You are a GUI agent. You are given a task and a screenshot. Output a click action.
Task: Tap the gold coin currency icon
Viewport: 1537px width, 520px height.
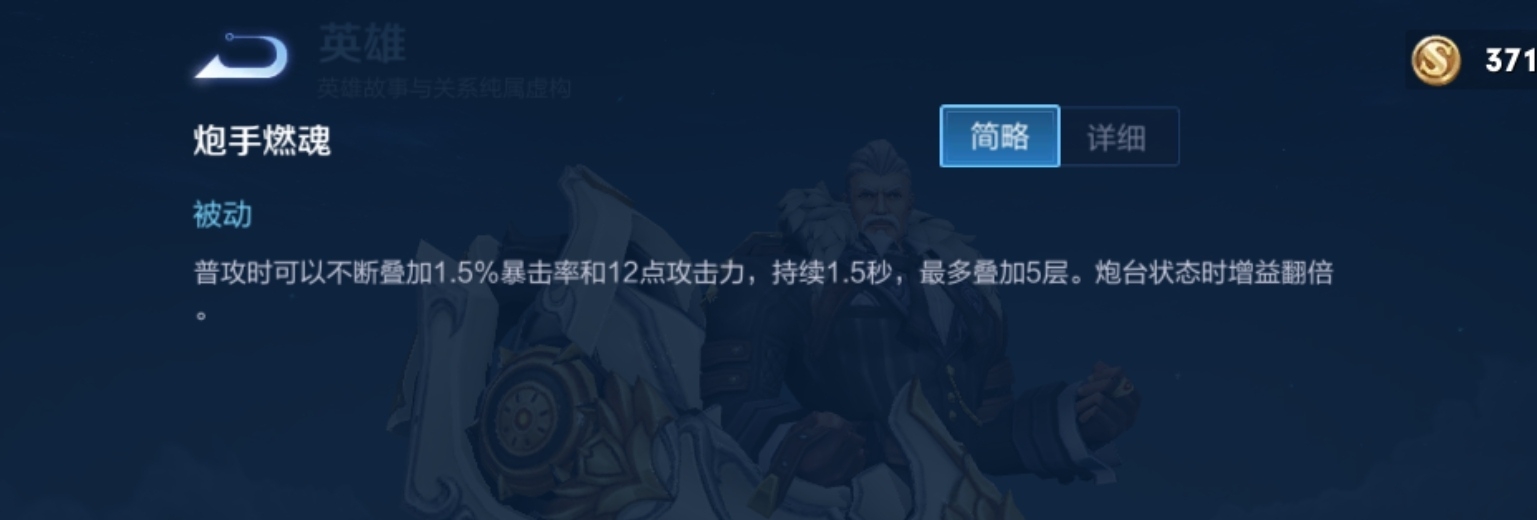[x=1436, y=60]
